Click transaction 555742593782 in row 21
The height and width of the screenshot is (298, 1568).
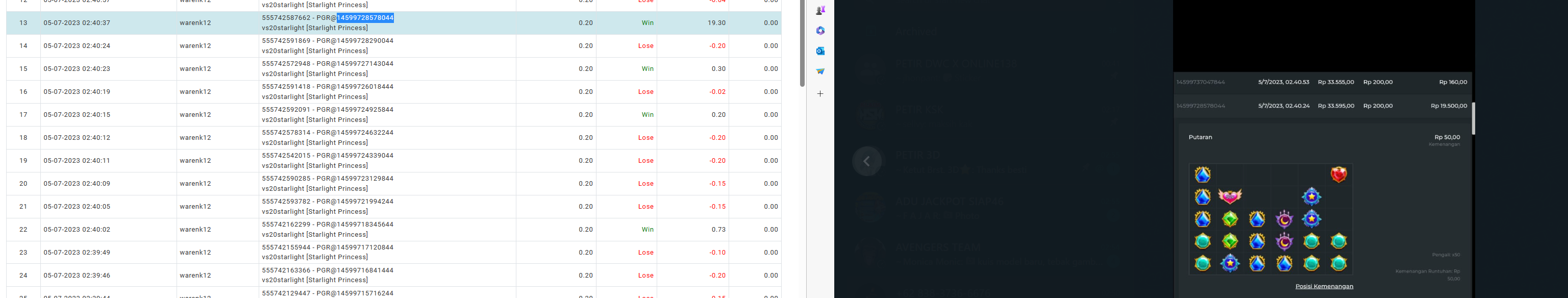[x=286, y=202]
